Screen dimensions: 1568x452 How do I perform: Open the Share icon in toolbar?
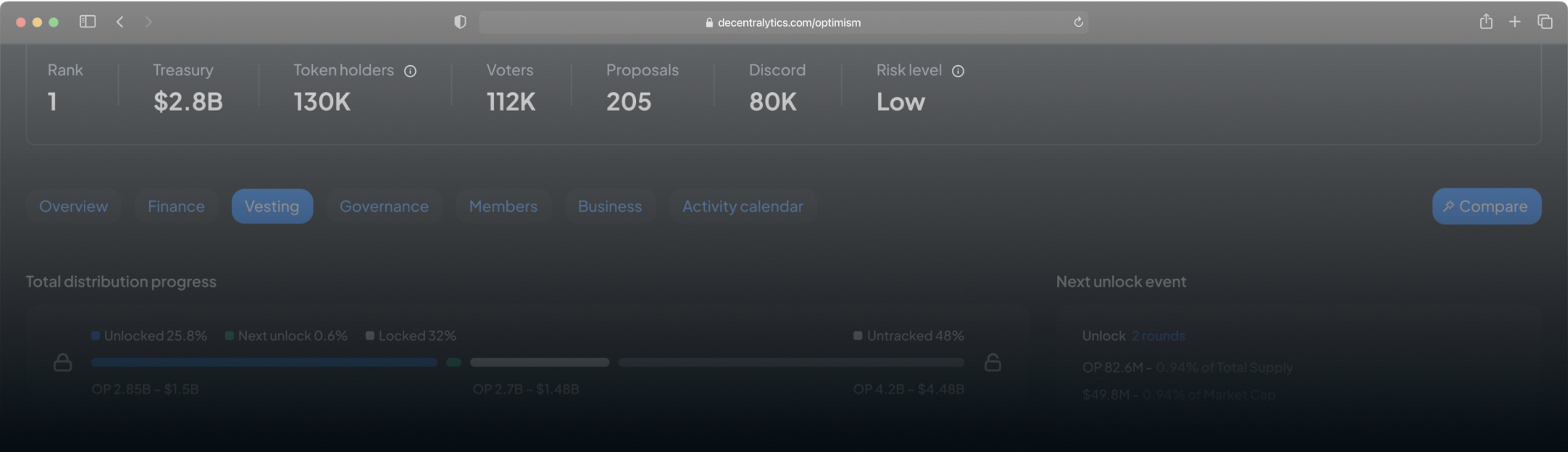point(1486,21)
